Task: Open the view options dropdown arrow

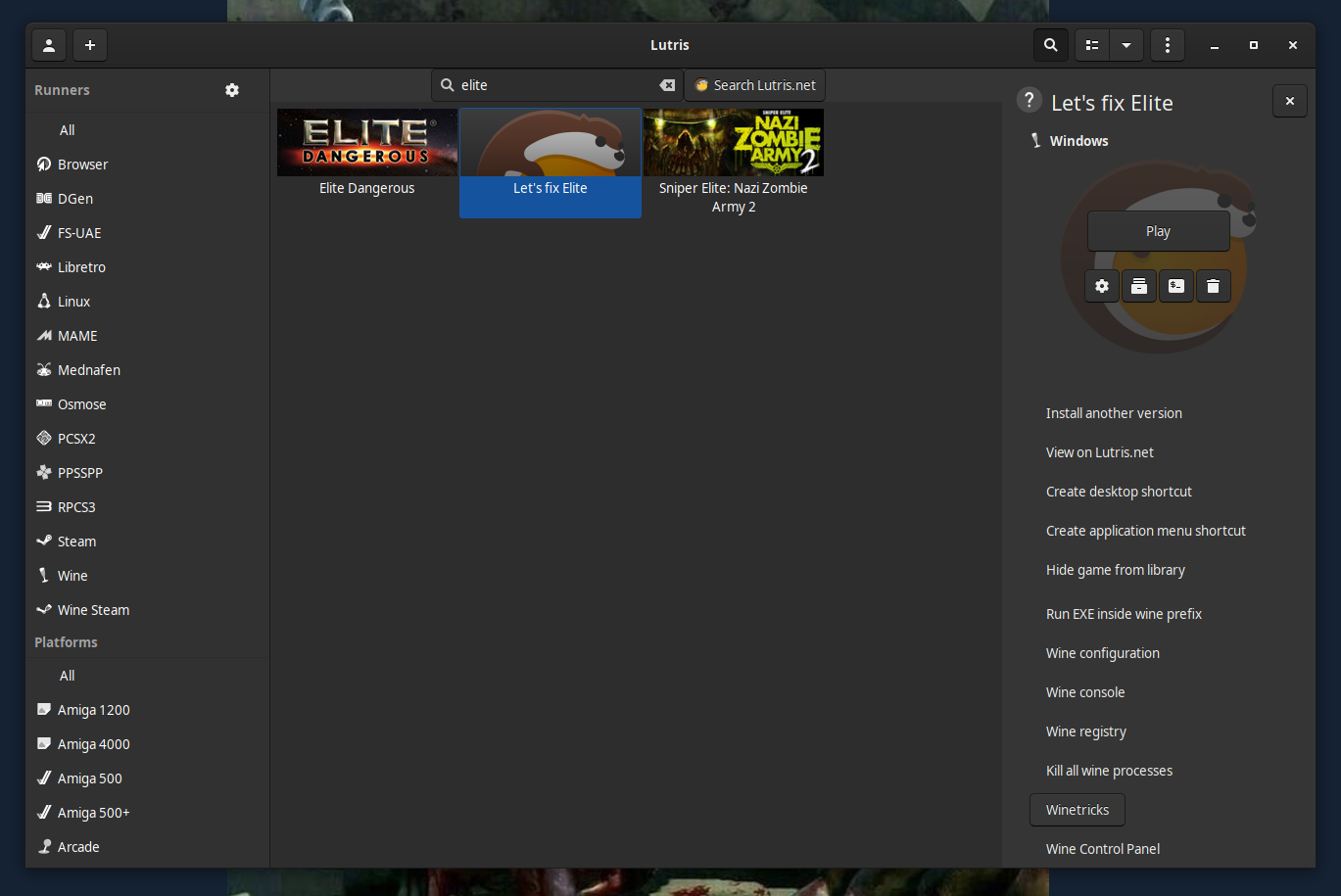Action: [1126, 45]
